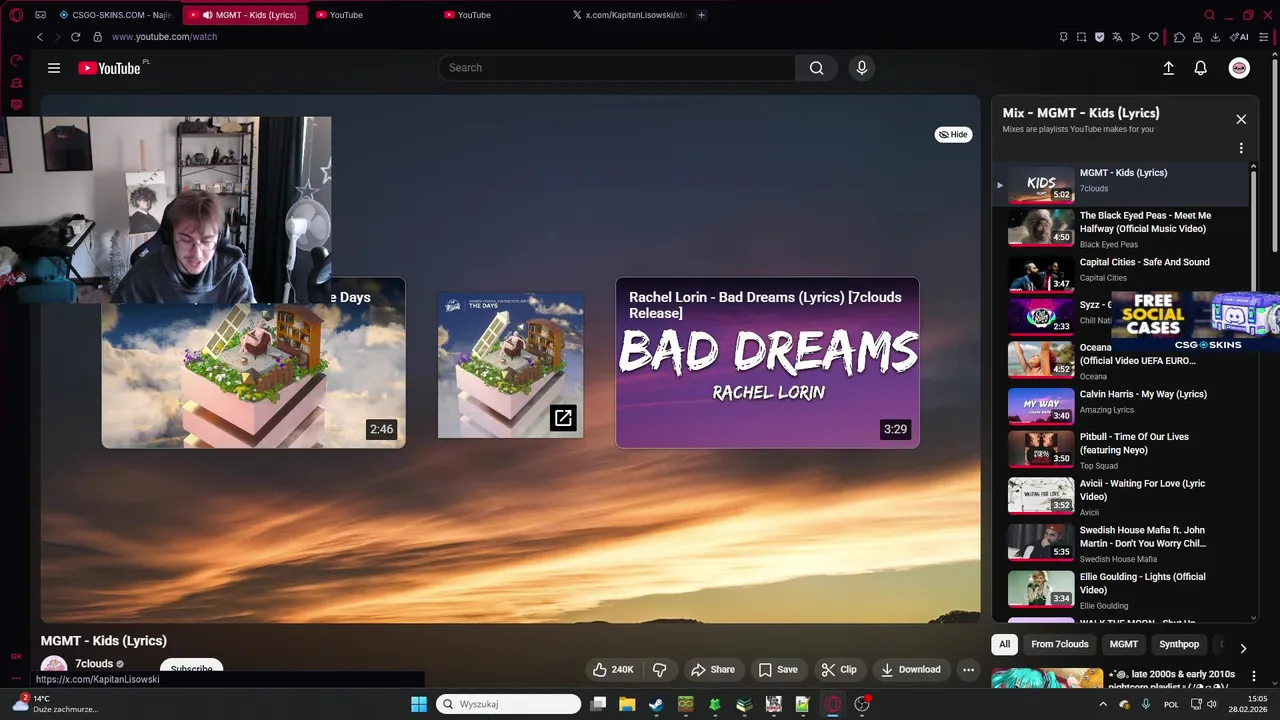This screenshot has width=1280, height=720.
Task: Select the MGMT - Kids (Lyrics) browser tab
Action: [x=245, y=15]
